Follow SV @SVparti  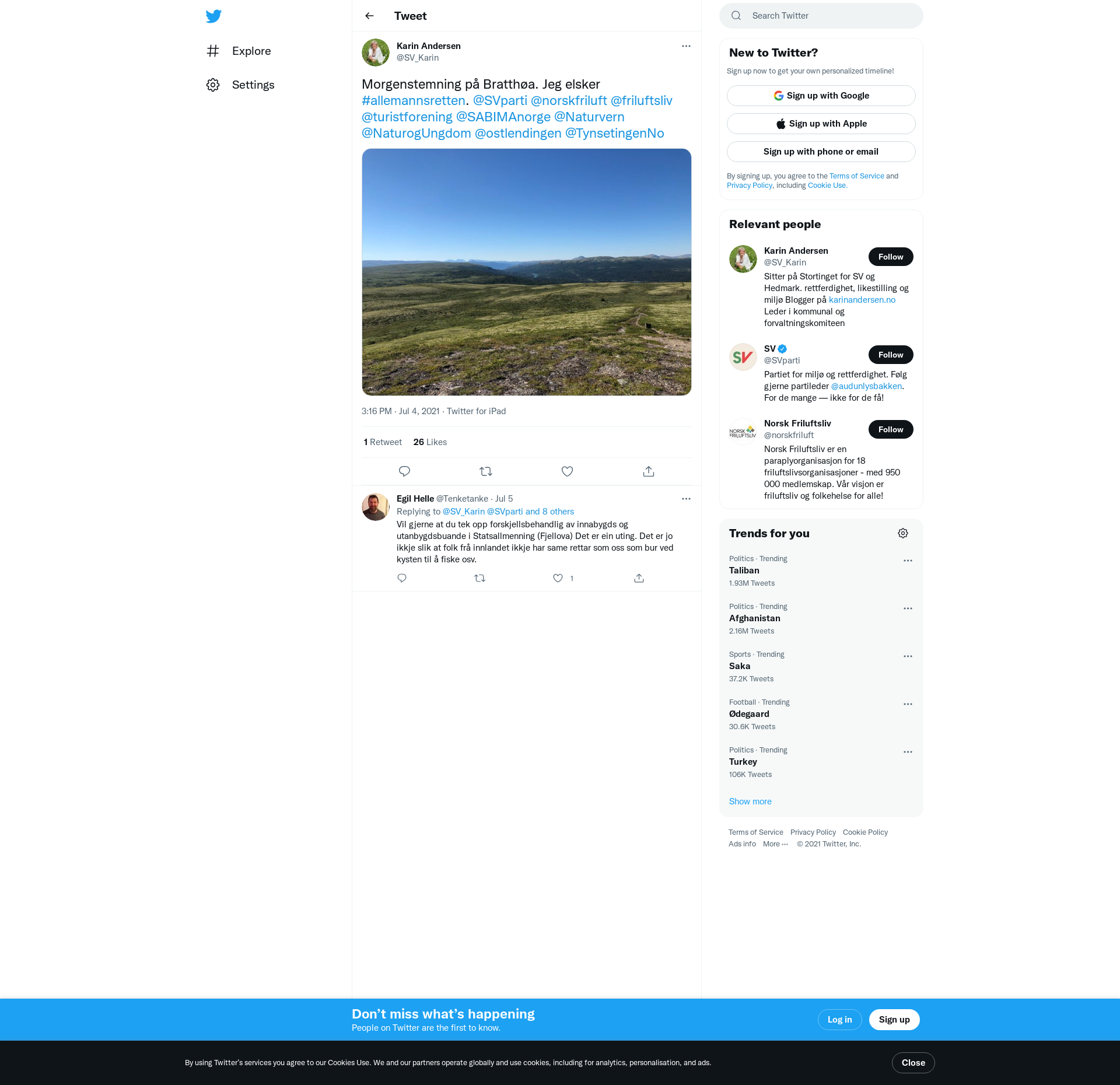(891, 355)
